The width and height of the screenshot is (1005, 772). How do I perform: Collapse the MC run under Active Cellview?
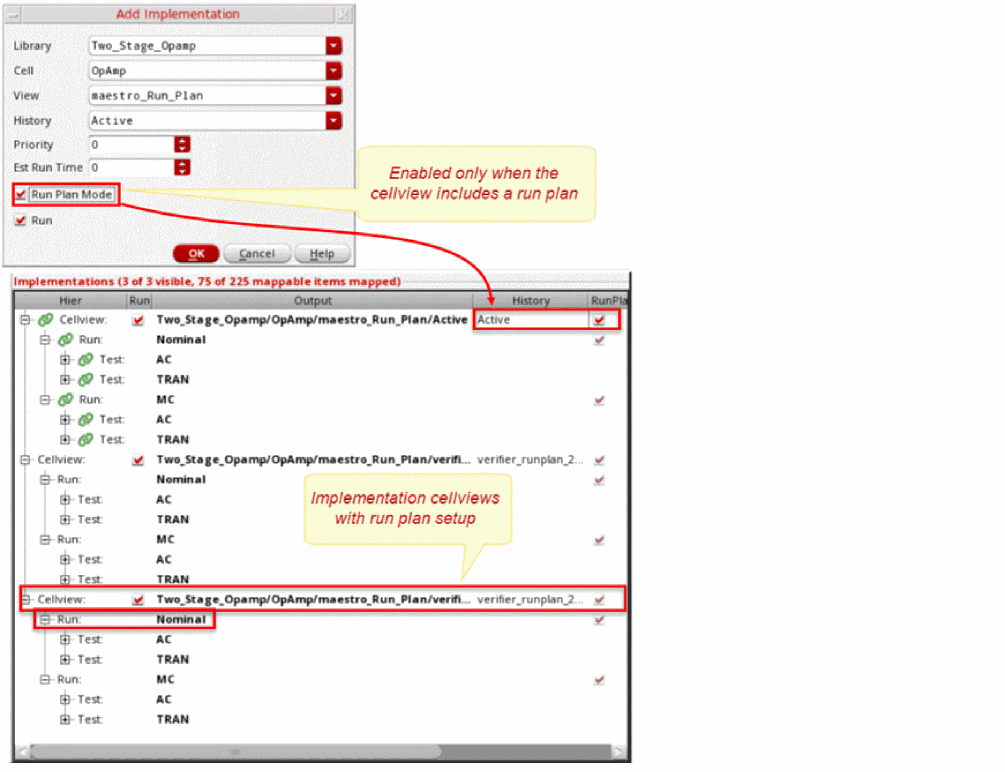coord(45,399)
